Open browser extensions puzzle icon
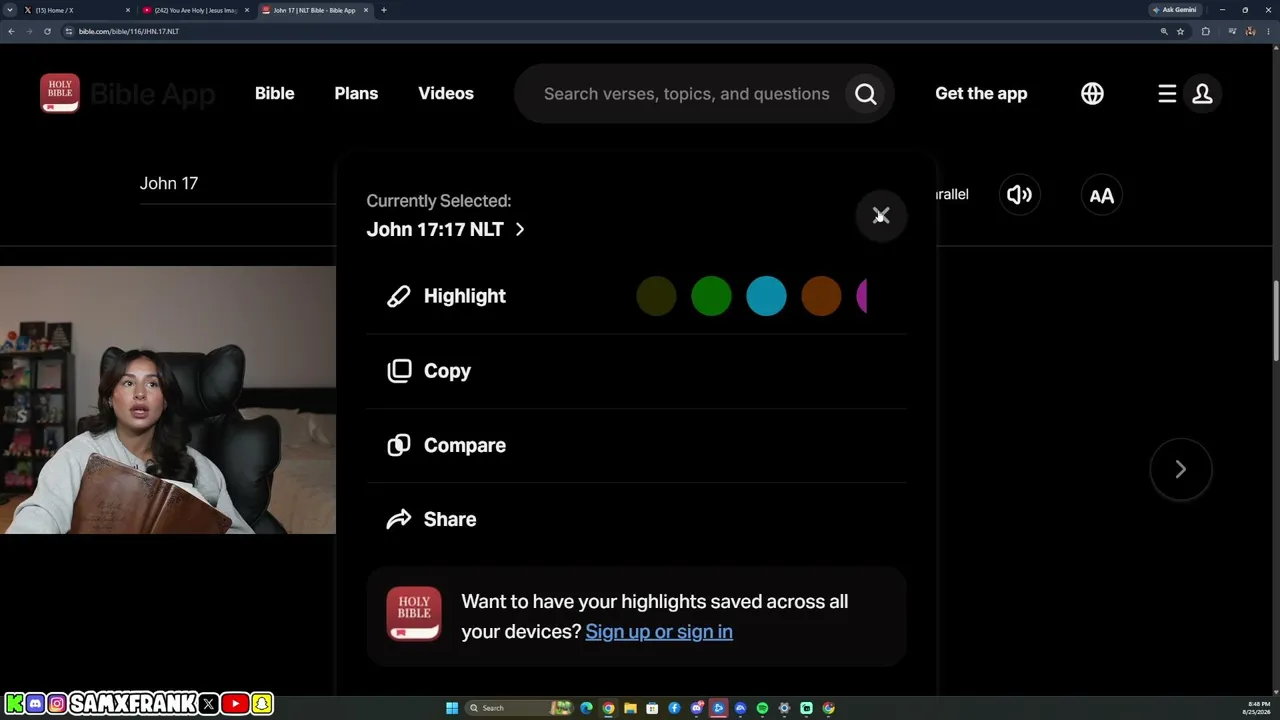Image resolution: width=1280 pixels, height=720 pixels. 1205,31
